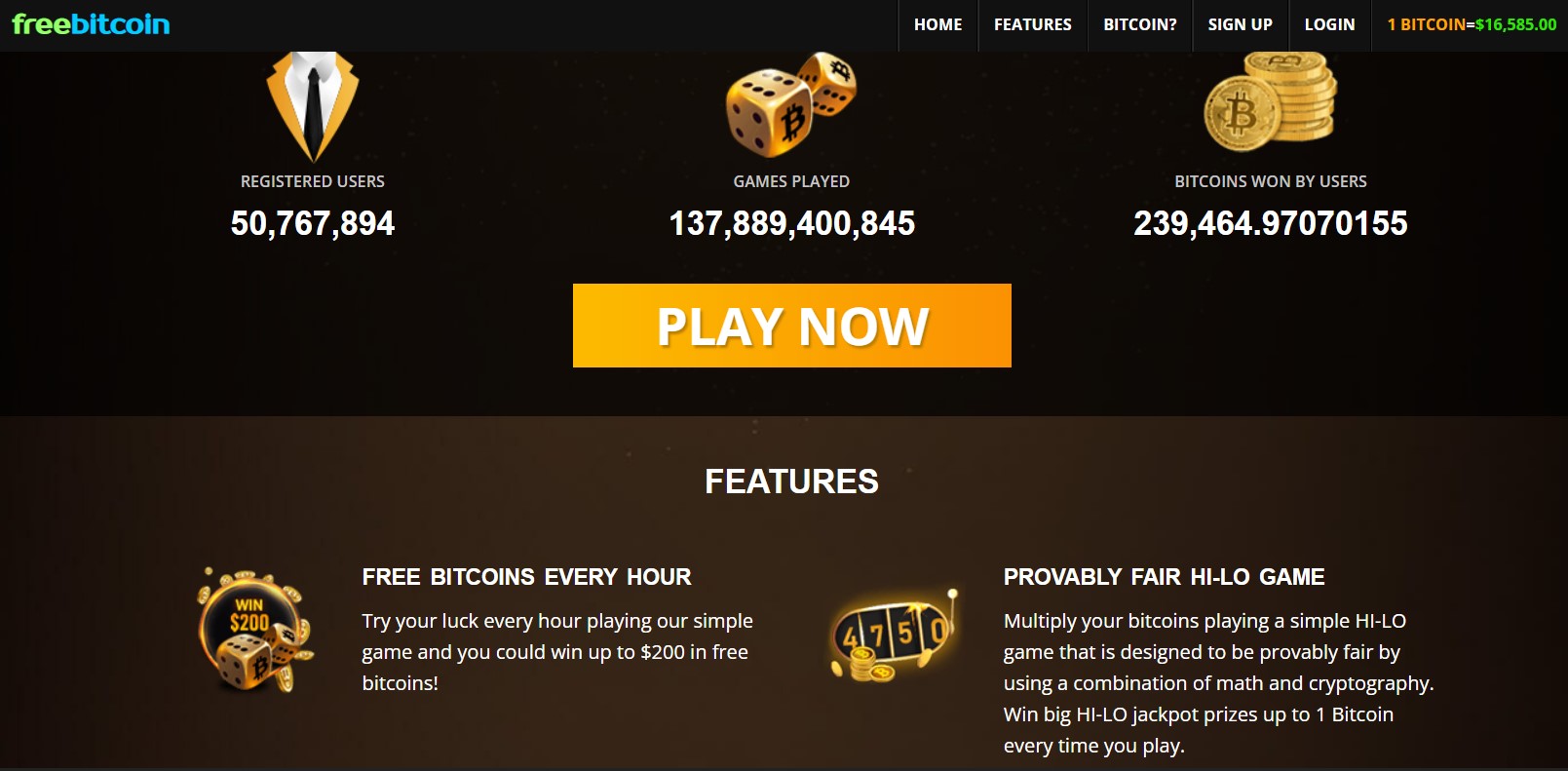Viewport: 1568px width, 771px height.
Task: Open the BITCOIN? menu item
Action: click(x=1140, y=25)
